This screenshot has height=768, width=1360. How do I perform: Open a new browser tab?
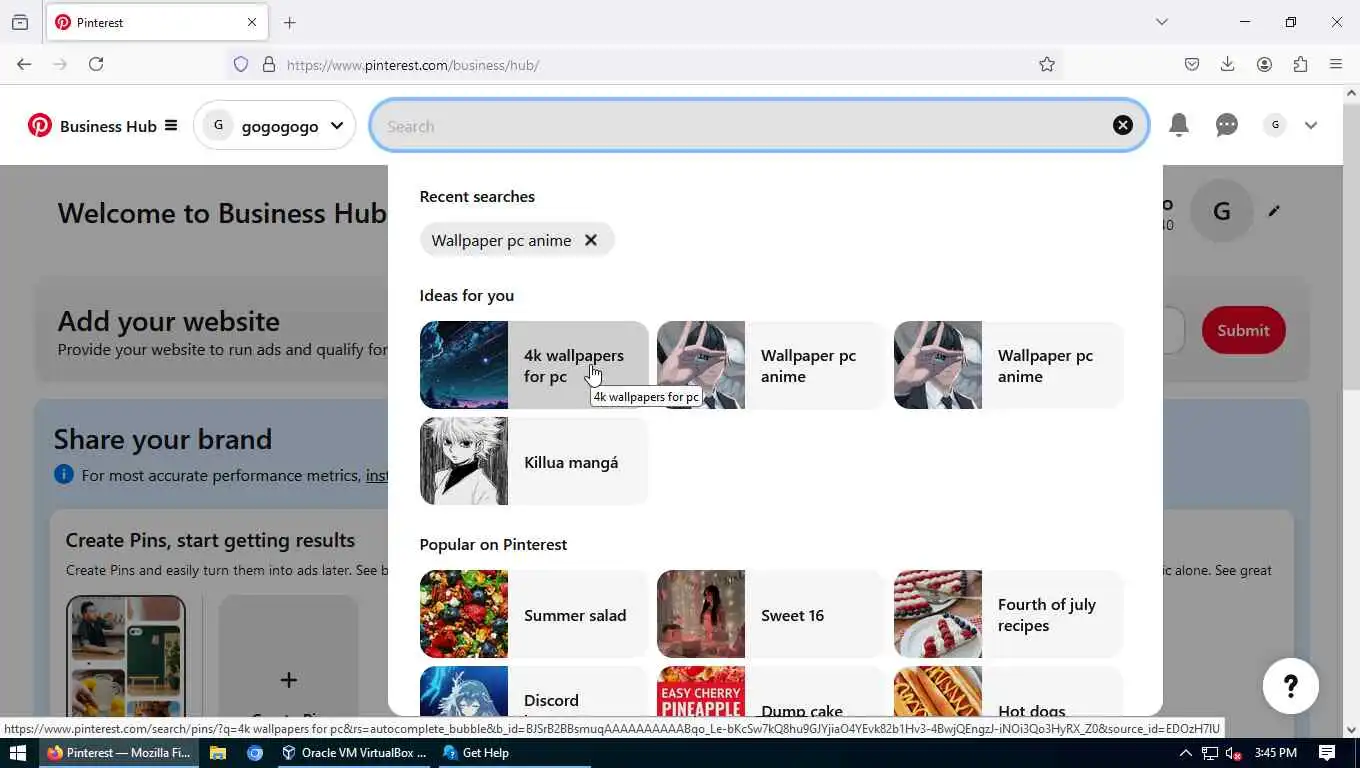pyautogui.click(x=290, y=22)
